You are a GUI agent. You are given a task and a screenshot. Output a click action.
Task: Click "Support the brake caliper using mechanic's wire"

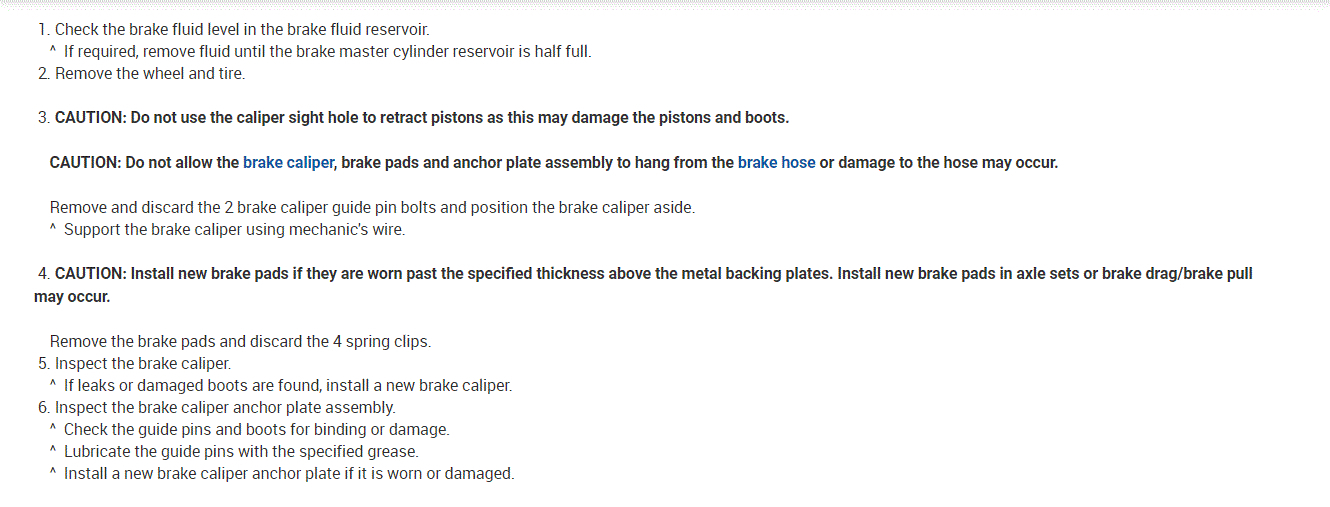pos(234,230)
